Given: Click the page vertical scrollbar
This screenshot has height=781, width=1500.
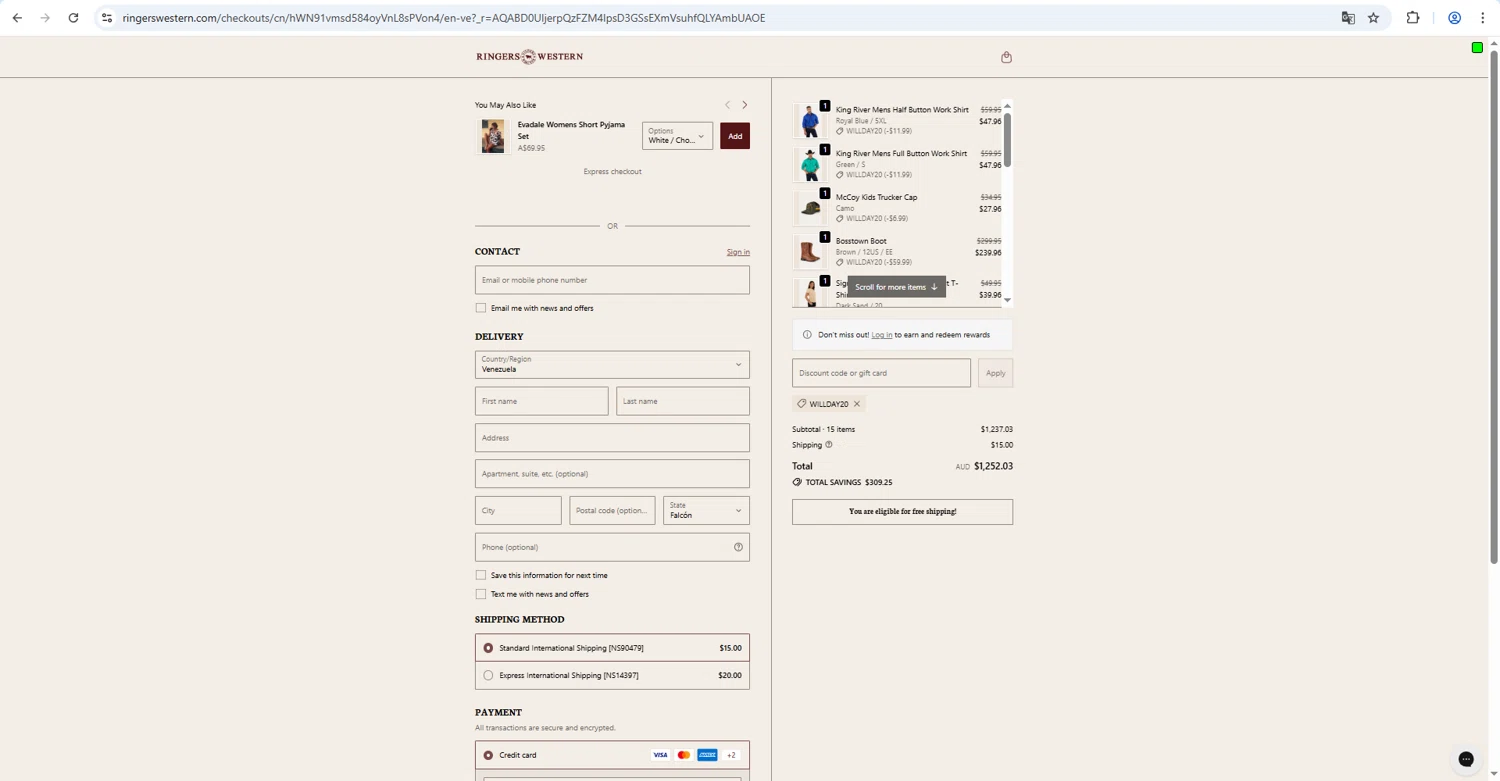Looking at the screenshot, I should [1494, 305].
